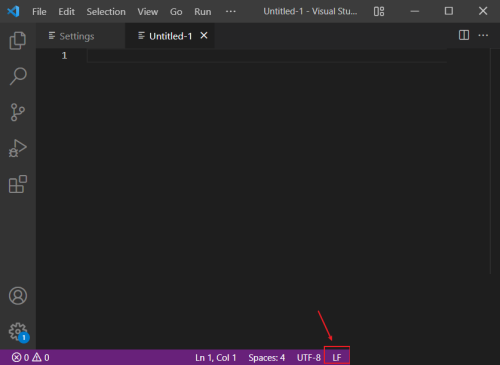
Task: Open the Accounts menu icon
Action: click(x=18, y=296)
